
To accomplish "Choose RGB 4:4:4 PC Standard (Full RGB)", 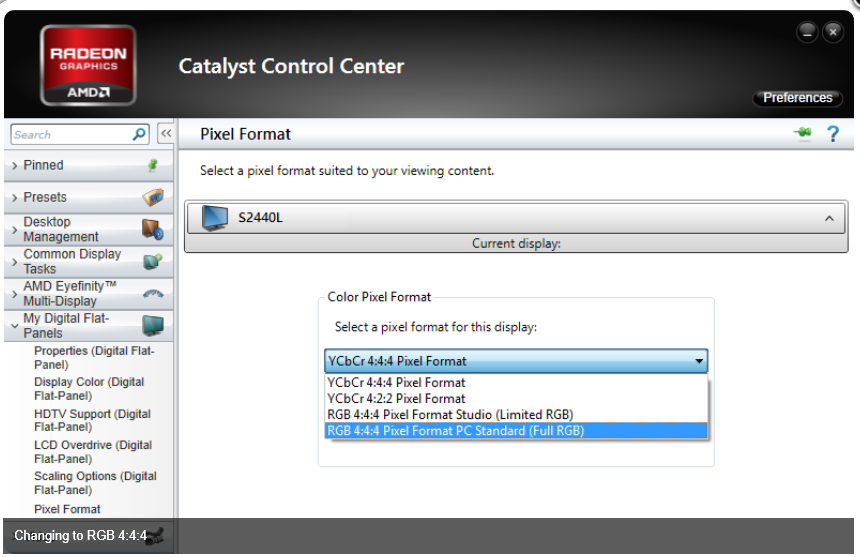I will [455, 431].
